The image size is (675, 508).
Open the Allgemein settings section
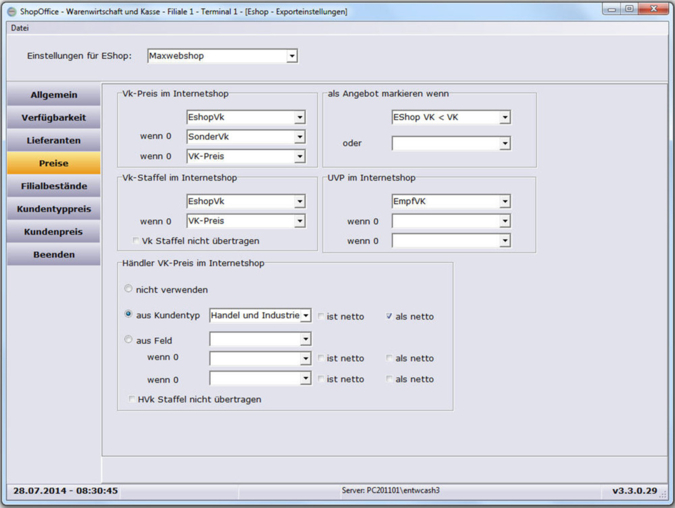click(54, 95)
